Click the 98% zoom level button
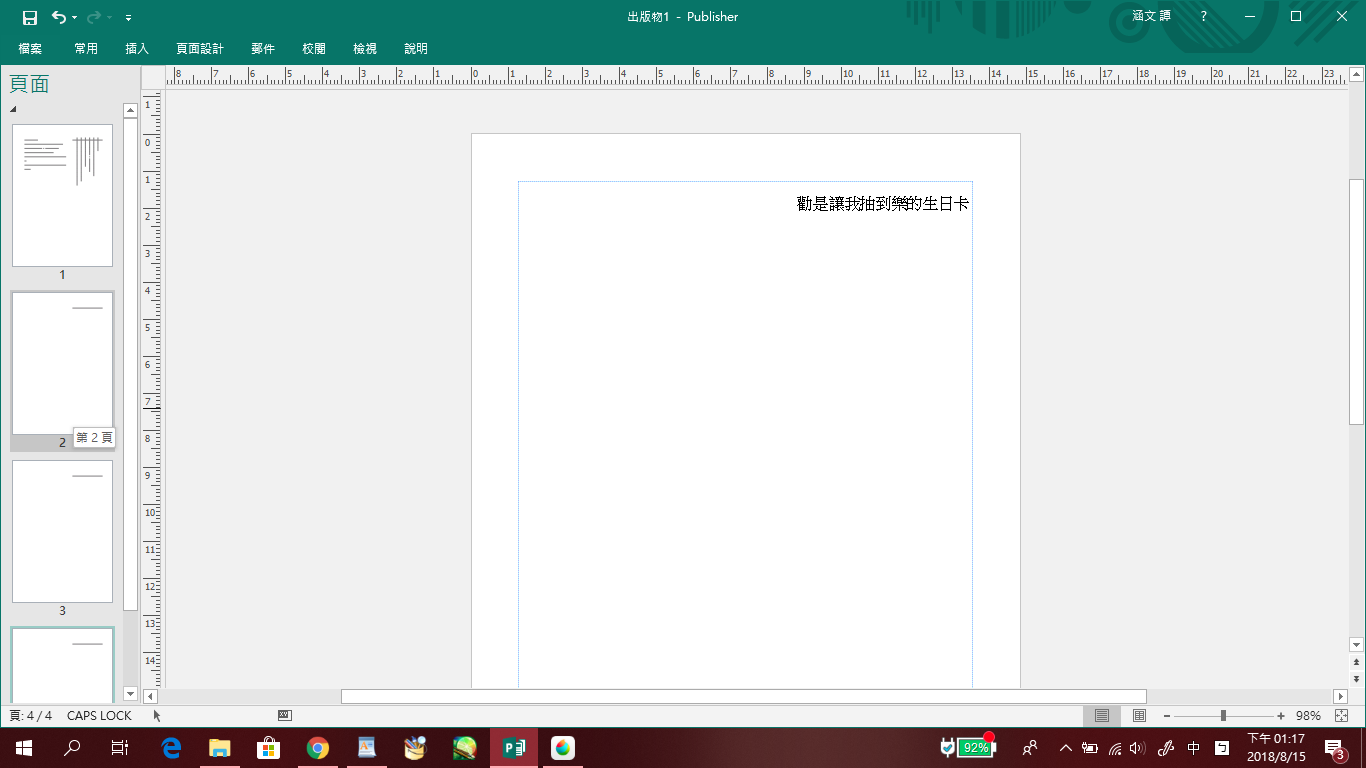 pyautogui.click(x=1308, y=716)
